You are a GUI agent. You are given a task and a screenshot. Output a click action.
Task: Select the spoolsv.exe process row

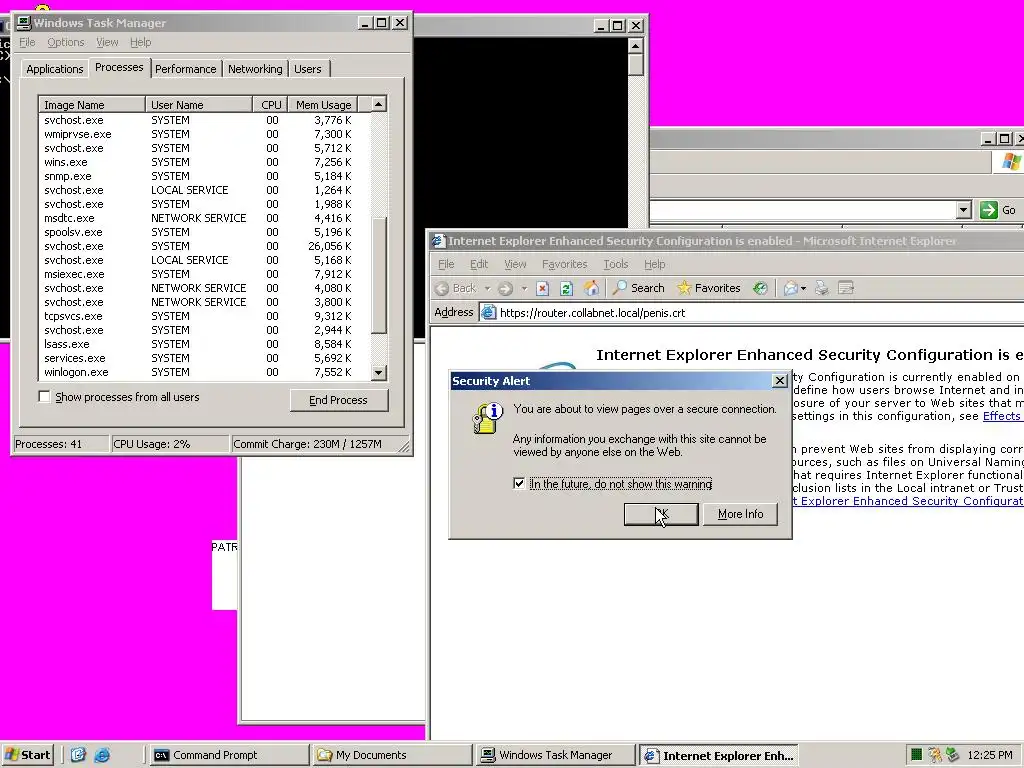point(204,232)
